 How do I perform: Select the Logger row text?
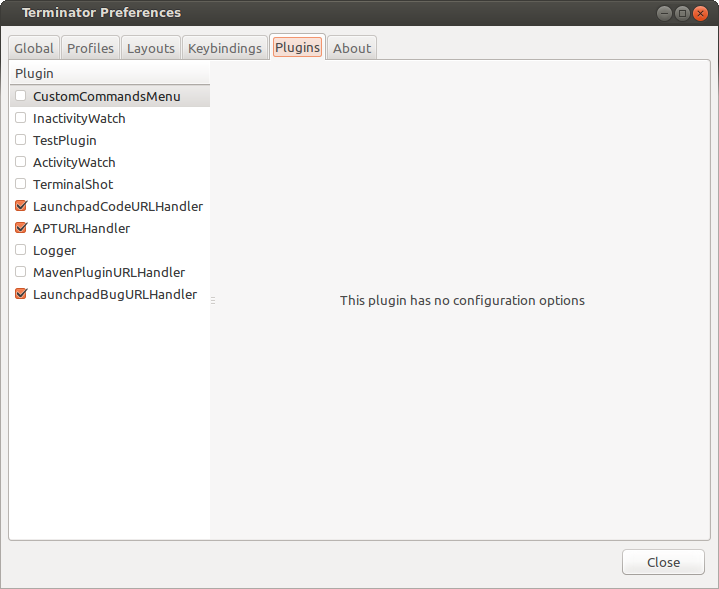click(x=55, y=250)
